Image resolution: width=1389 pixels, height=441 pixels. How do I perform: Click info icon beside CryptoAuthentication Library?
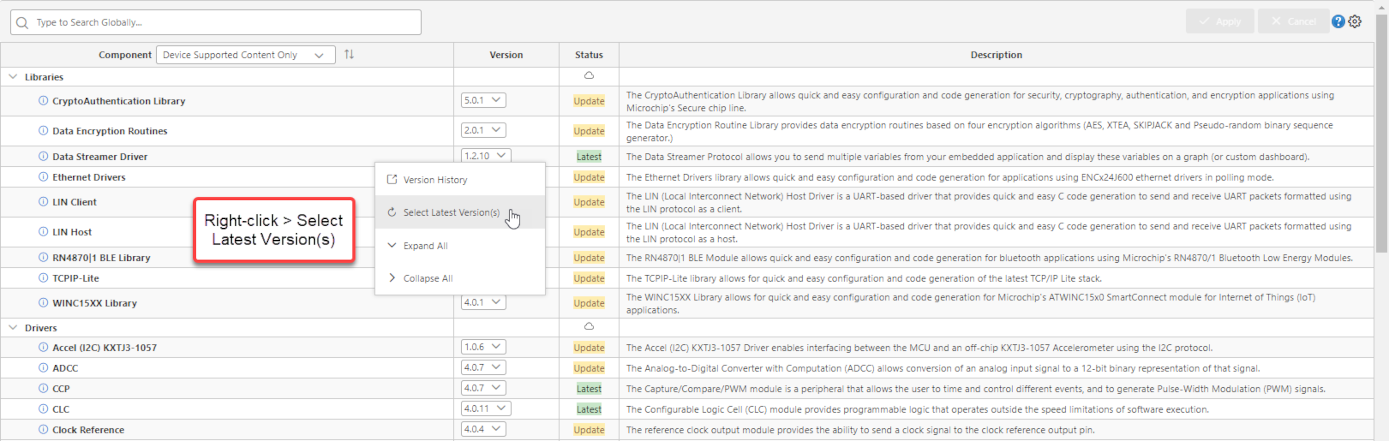point(43,101)
